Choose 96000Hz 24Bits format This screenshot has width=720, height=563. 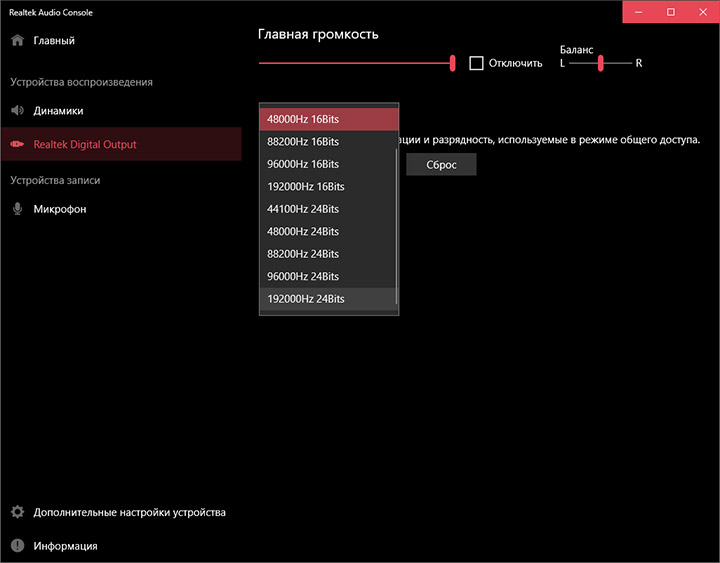click(328, 276)
